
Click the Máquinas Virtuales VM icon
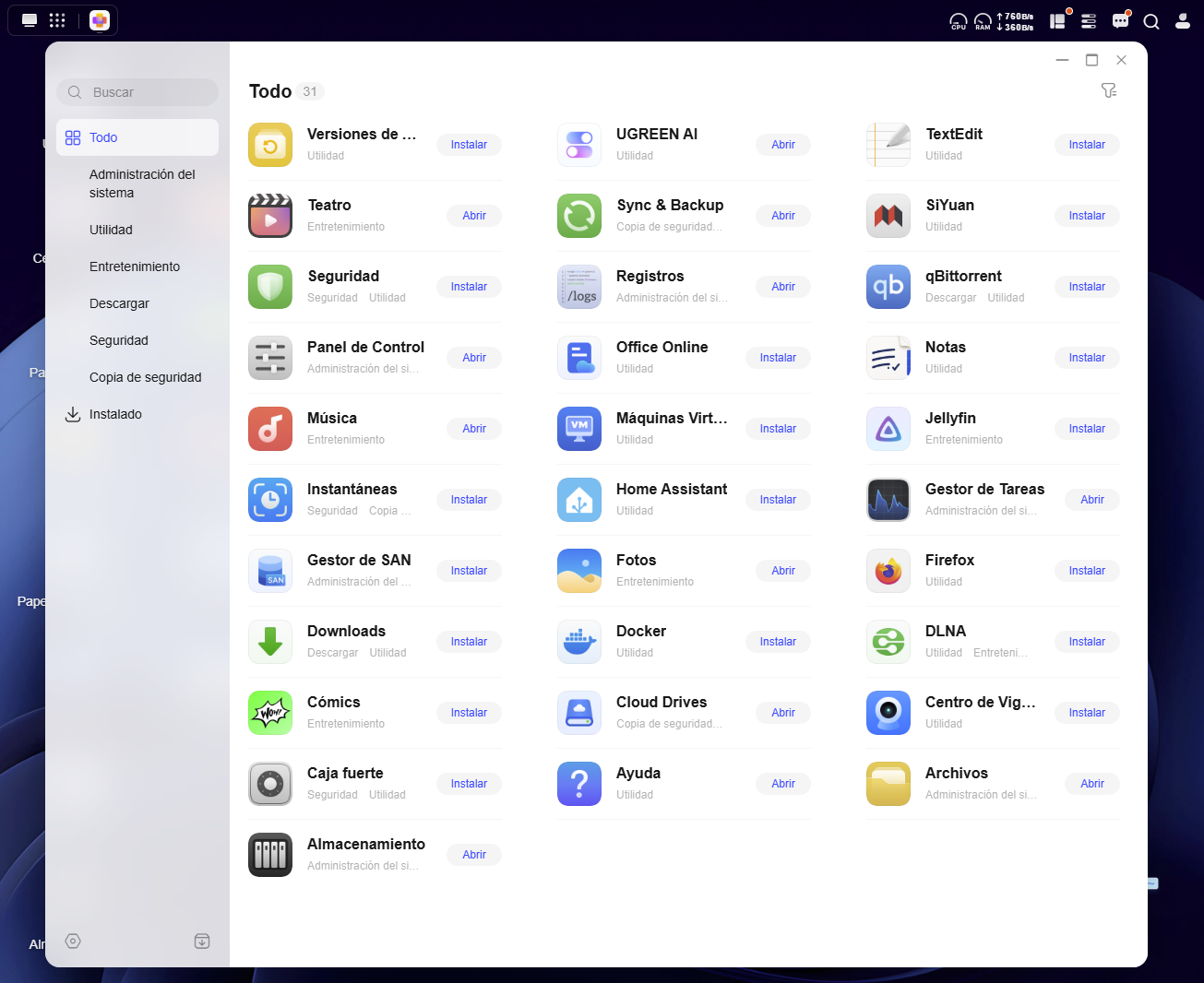point(579,429)
